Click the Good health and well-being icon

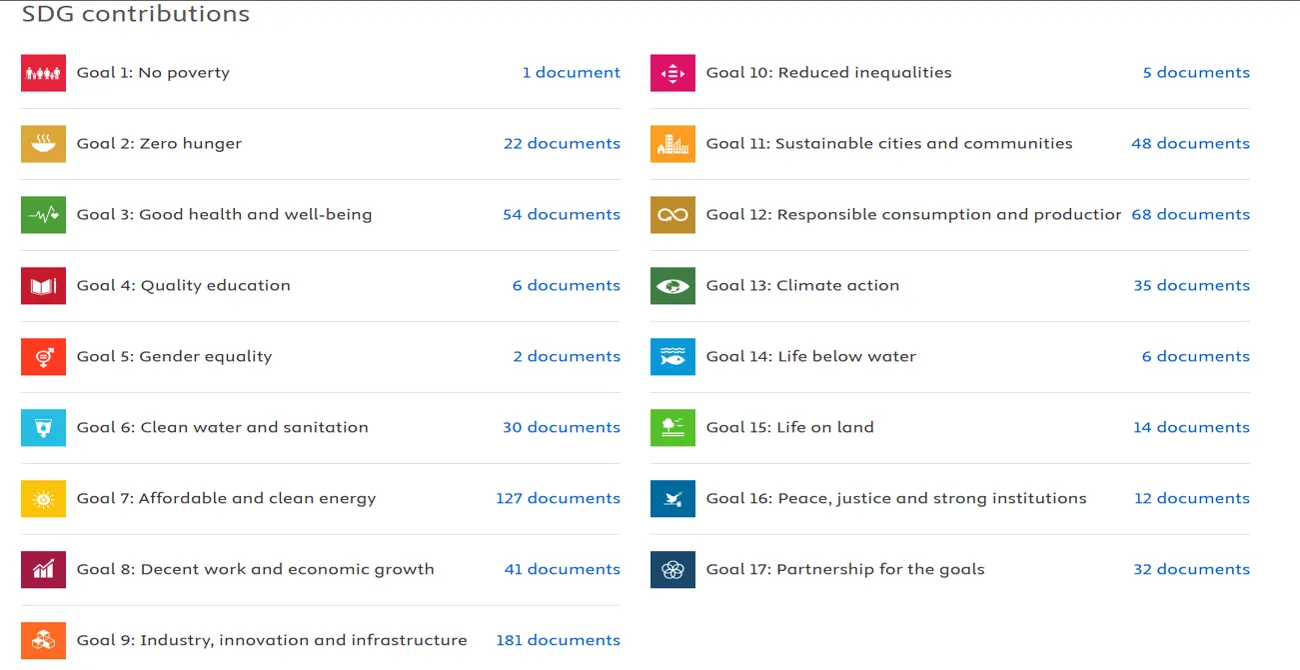[x=43, y=215]
